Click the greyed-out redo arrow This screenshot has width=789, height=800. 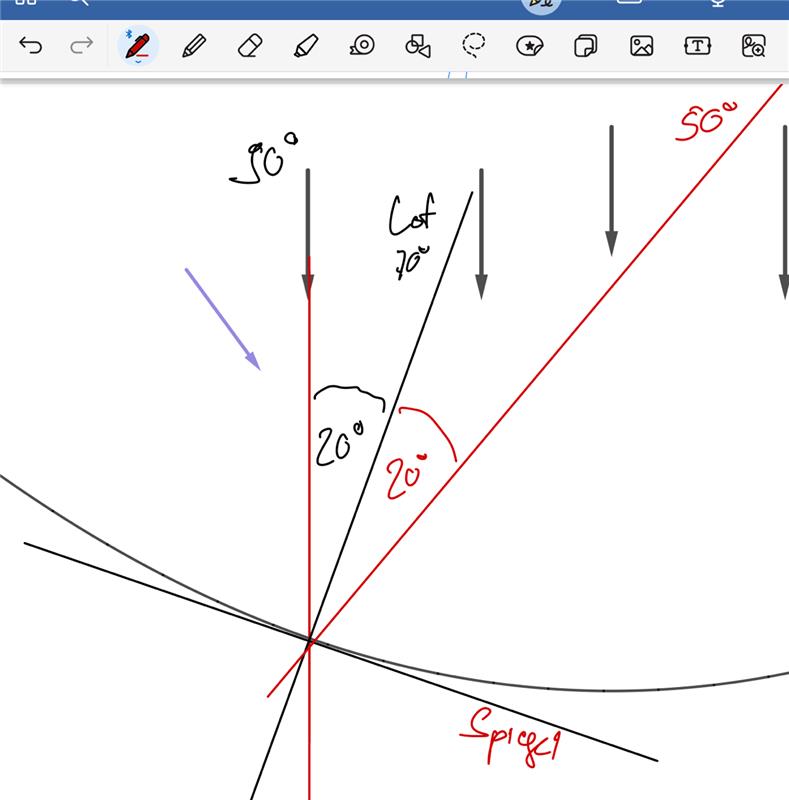[x=82, y=46]
